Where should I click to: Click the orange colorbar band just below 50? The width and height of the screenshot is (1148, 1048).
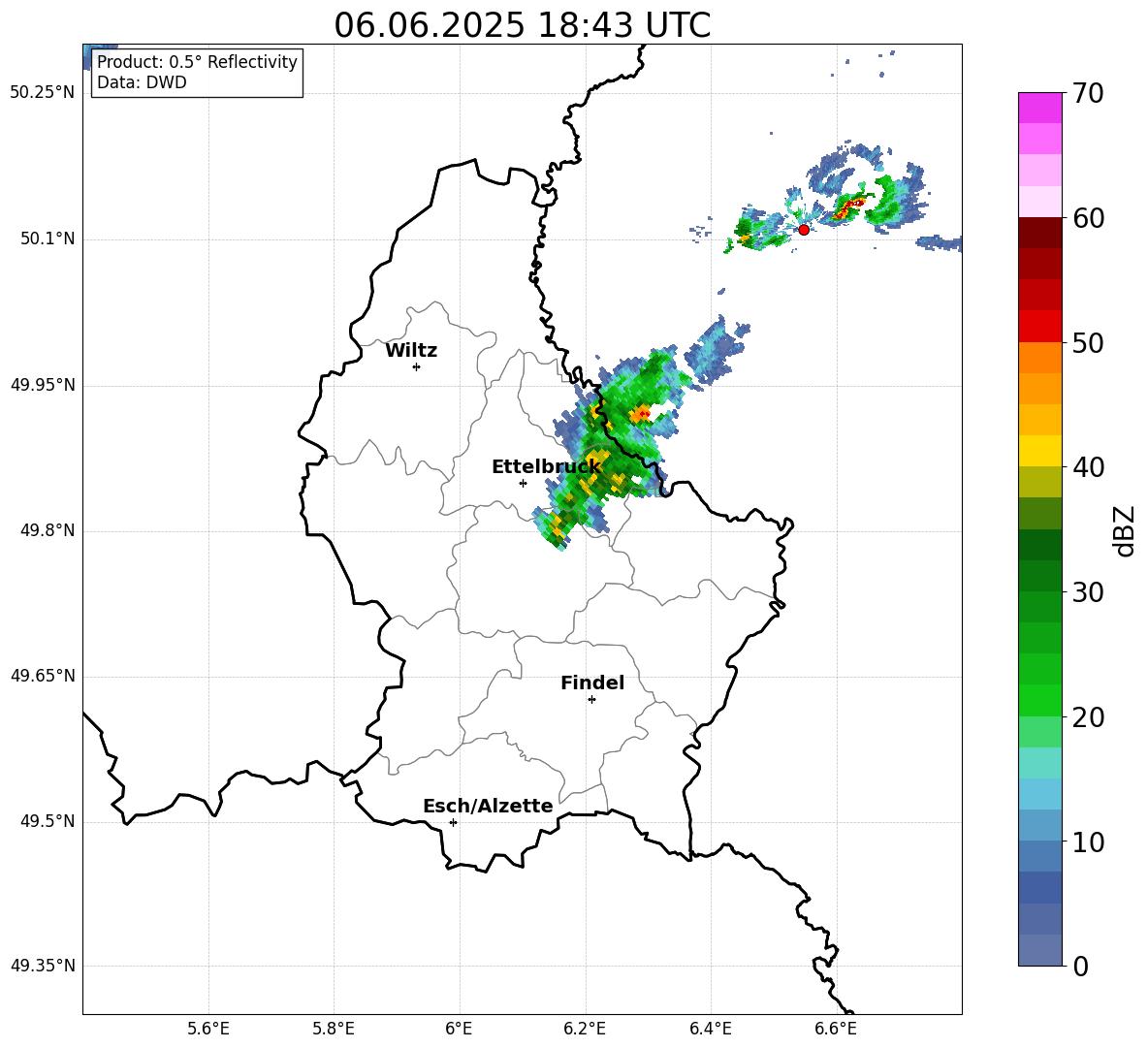(x=1040, y=357)
